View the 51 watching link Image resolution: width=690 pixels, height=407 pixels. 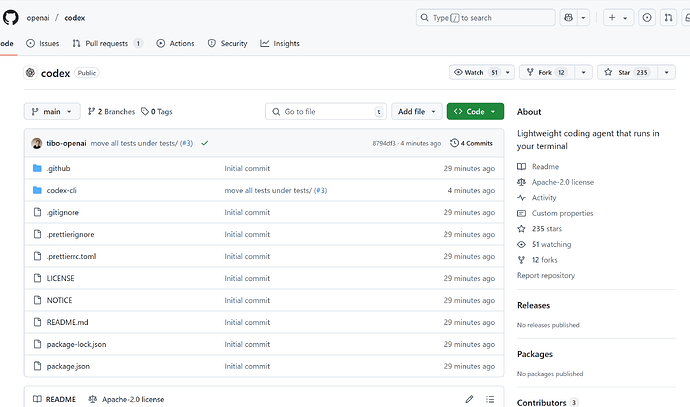click(x=544, y=244)
